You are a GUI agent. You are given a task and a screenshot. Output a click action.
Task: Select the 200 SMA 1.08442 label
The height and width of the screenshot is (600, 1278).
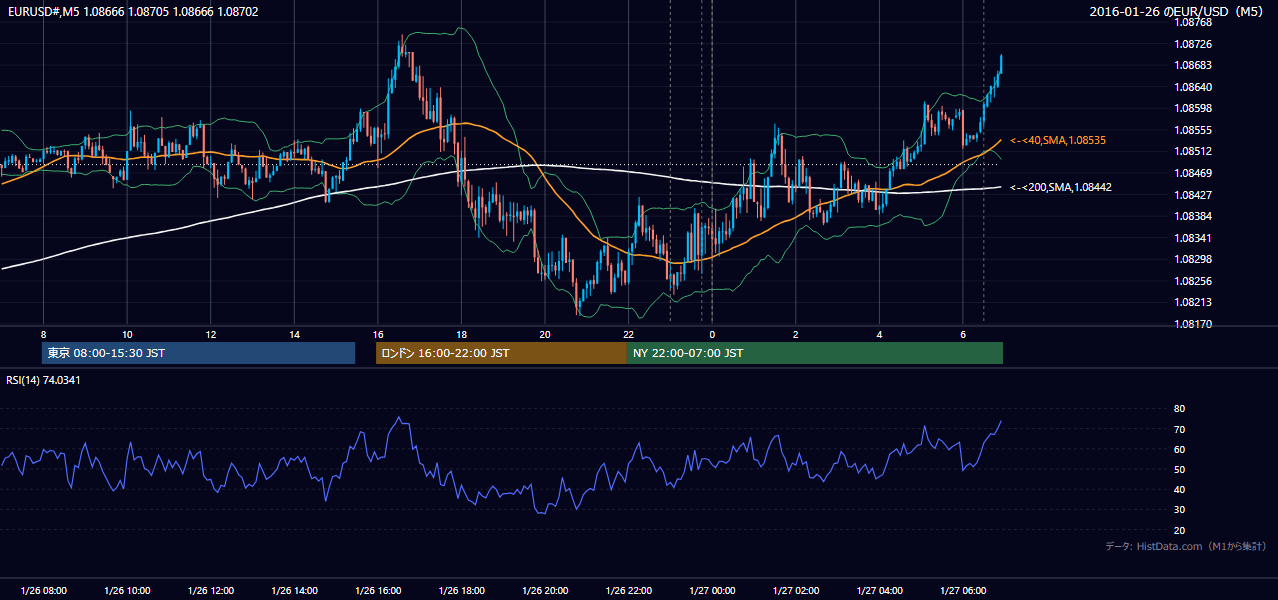(x=1061, y=187)
